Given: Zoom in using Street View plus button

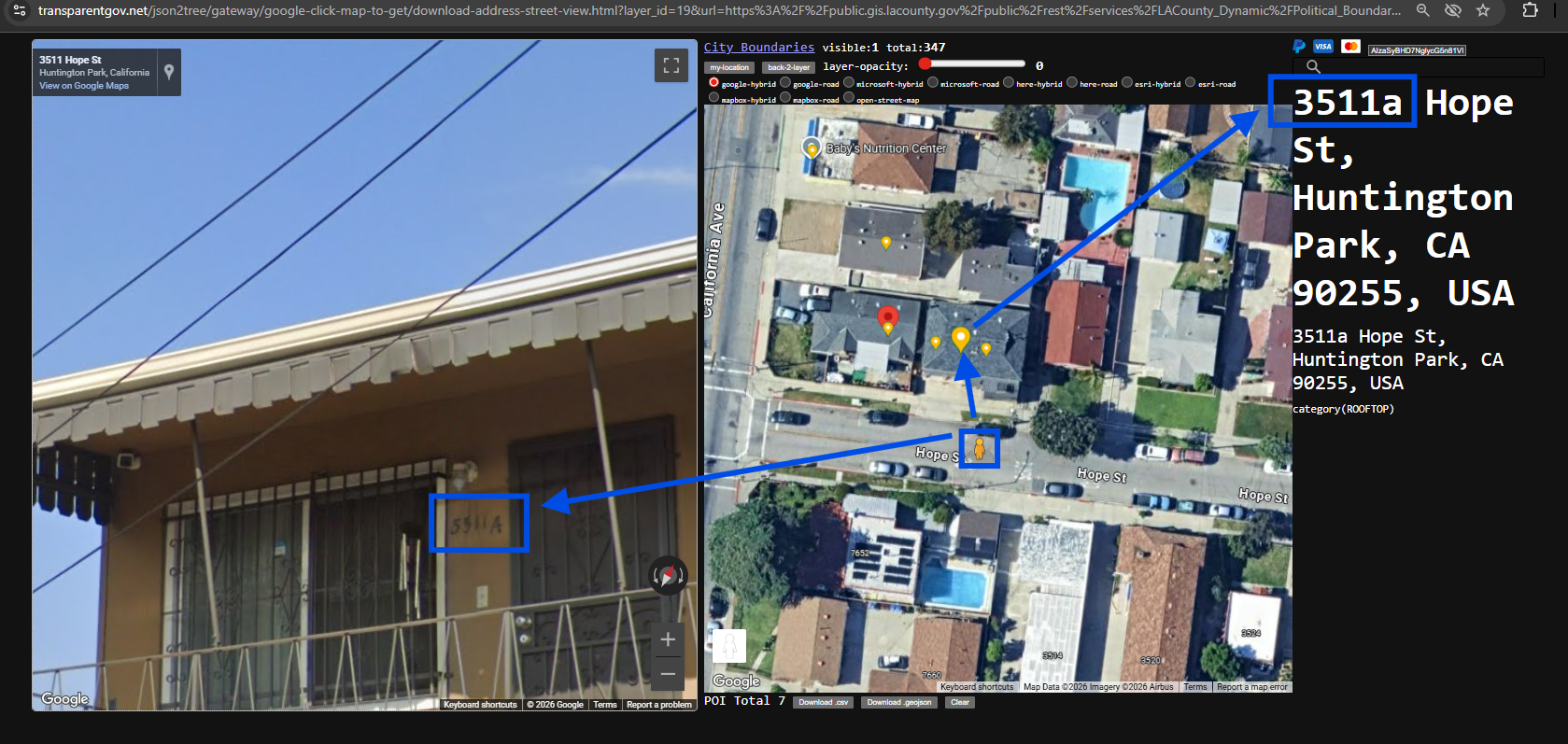Looking at the screenshot, I should pyautogui.click(x=668, y=639).
